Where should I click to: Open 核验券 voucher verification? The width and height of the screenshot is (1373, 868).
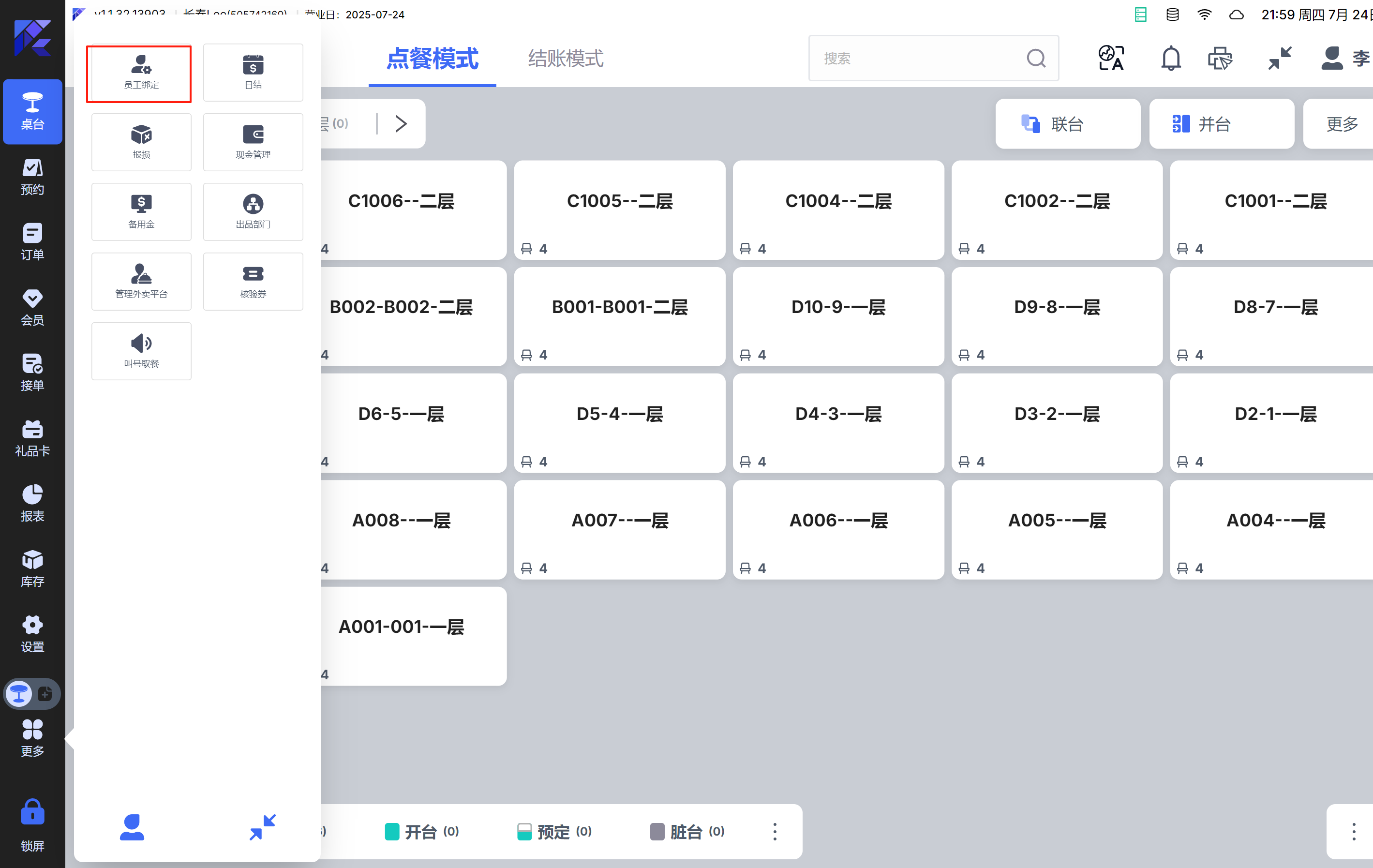point(253,282)
